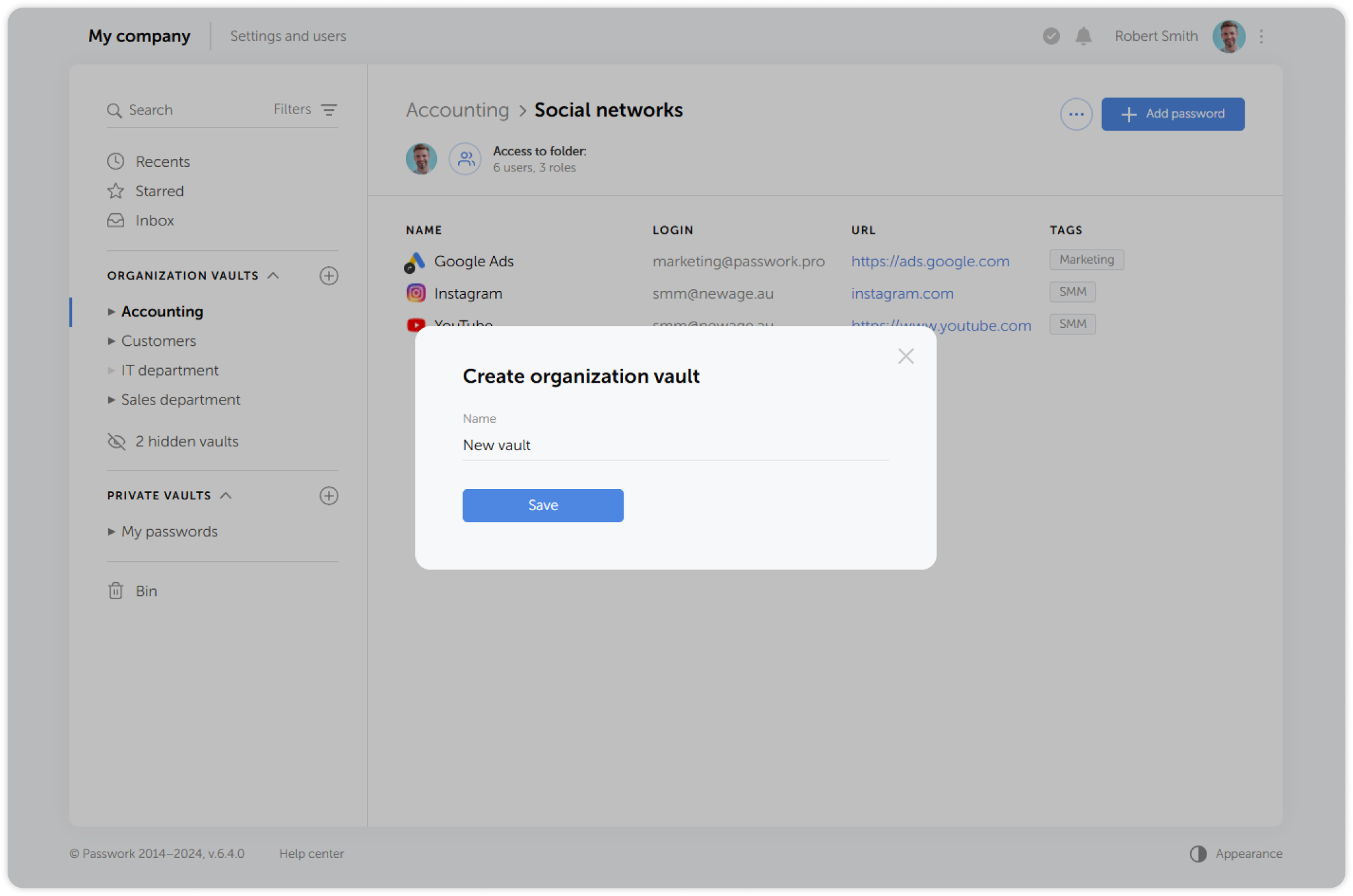Expand My passwords under Private vaults
This screenshot has width=1353, height=896.
(x=111, y=531)
